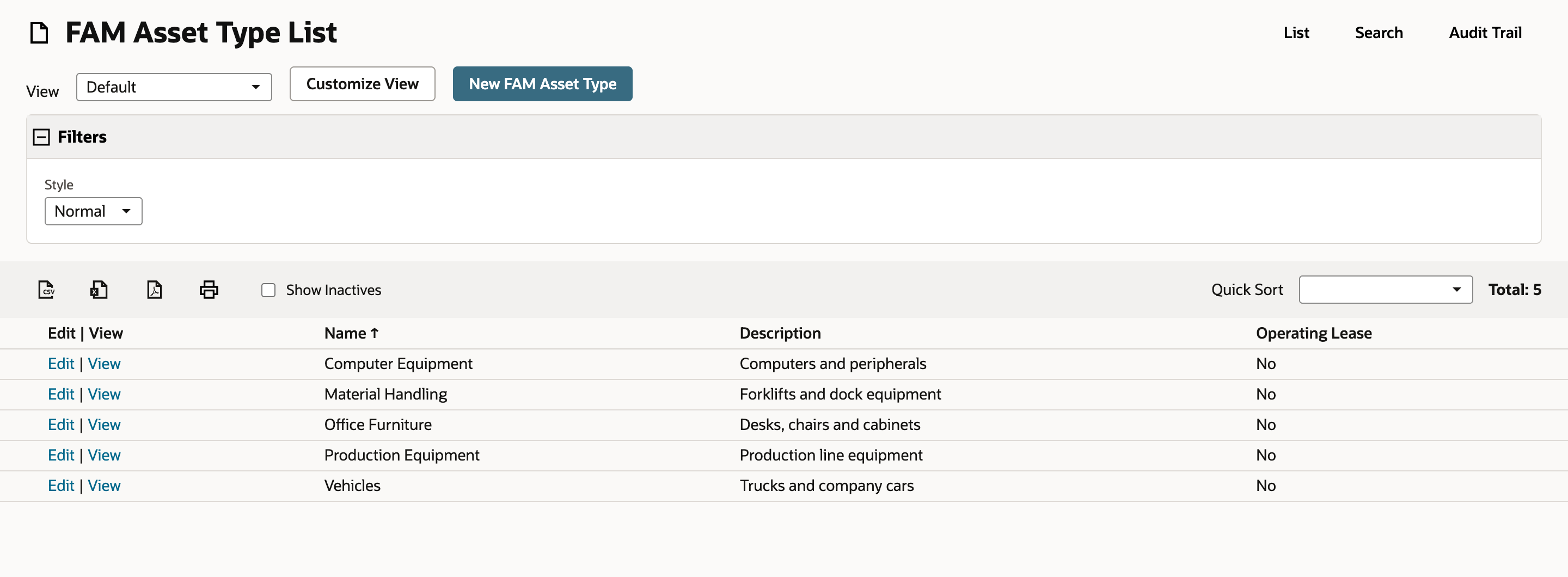Image resolution: width=1568 pixels, height=577 pixels.
Task: View the Office Furniture asset type
Action: 104,425
